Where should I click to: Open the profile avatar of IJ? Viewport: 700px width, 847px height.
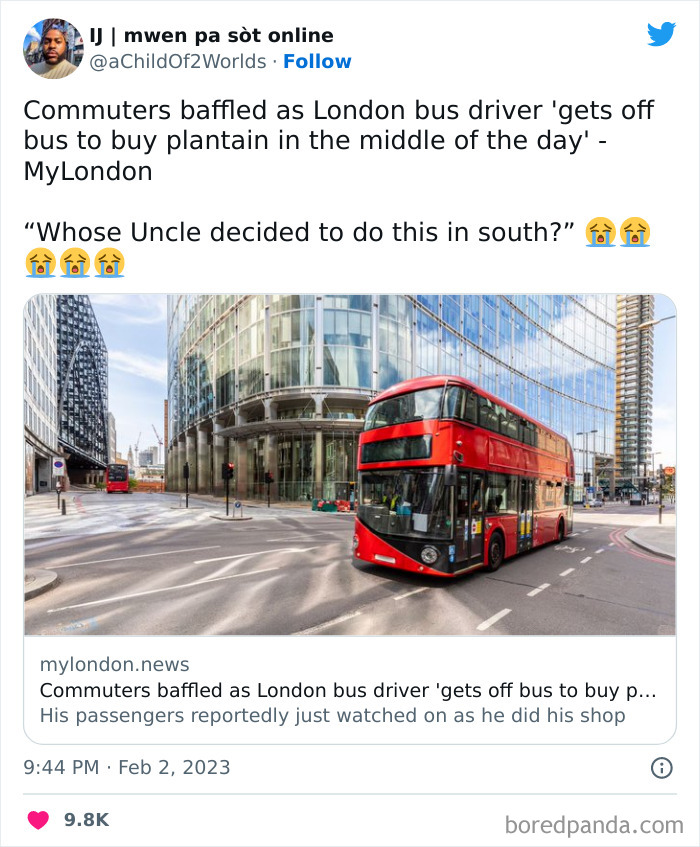52,46
